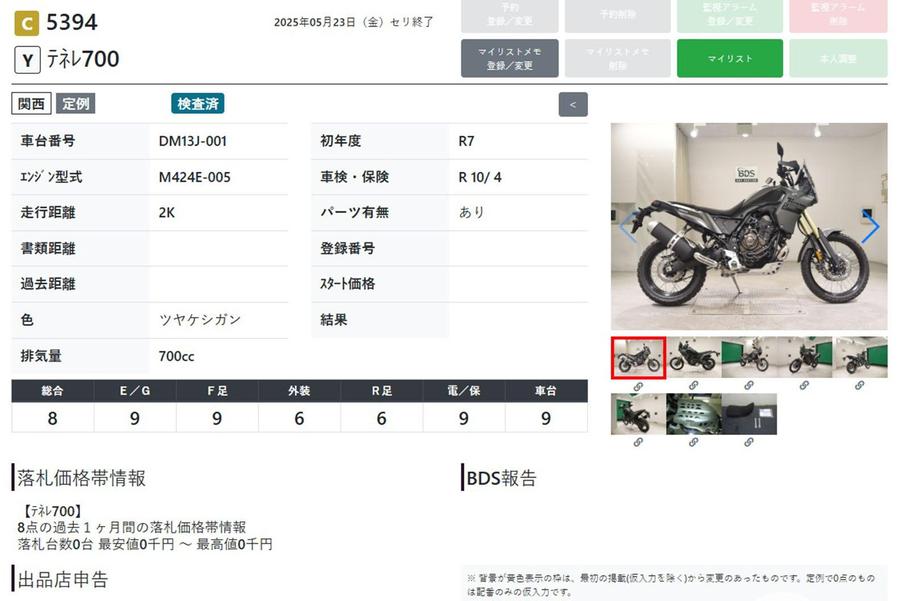
Task: Click the link icon under the skid plate thumbnail
Action: (x=693, y=443)
